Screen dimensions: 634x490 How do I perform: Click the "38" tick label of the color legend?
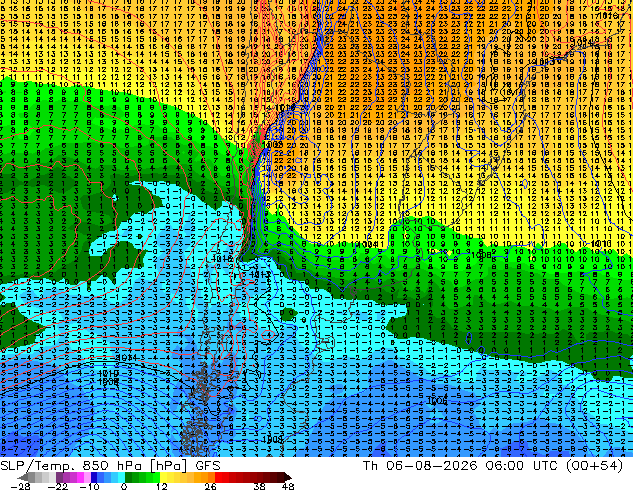coord(260,486)
